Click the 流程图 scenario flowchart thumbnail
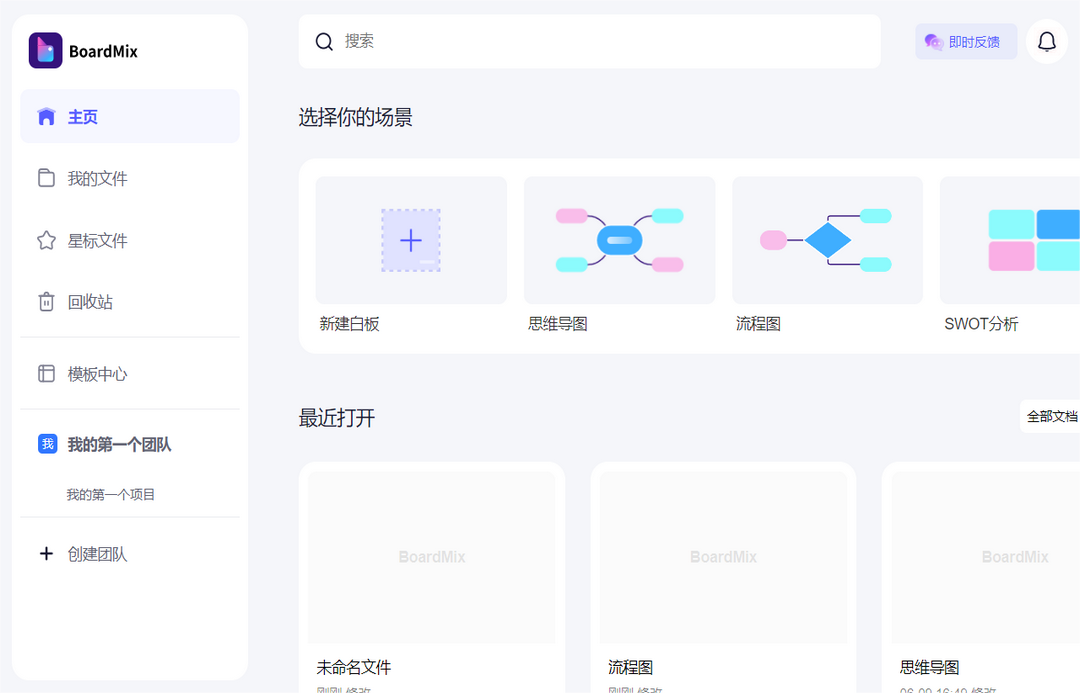Viewport: 1080px width, 693px height. coord(827,240)
